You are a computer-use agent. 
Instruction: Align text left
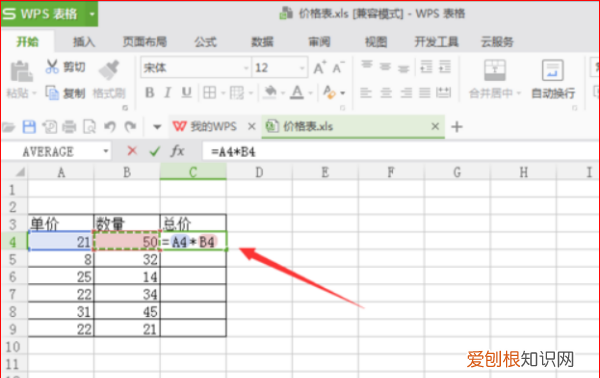(x=366, y=93)
